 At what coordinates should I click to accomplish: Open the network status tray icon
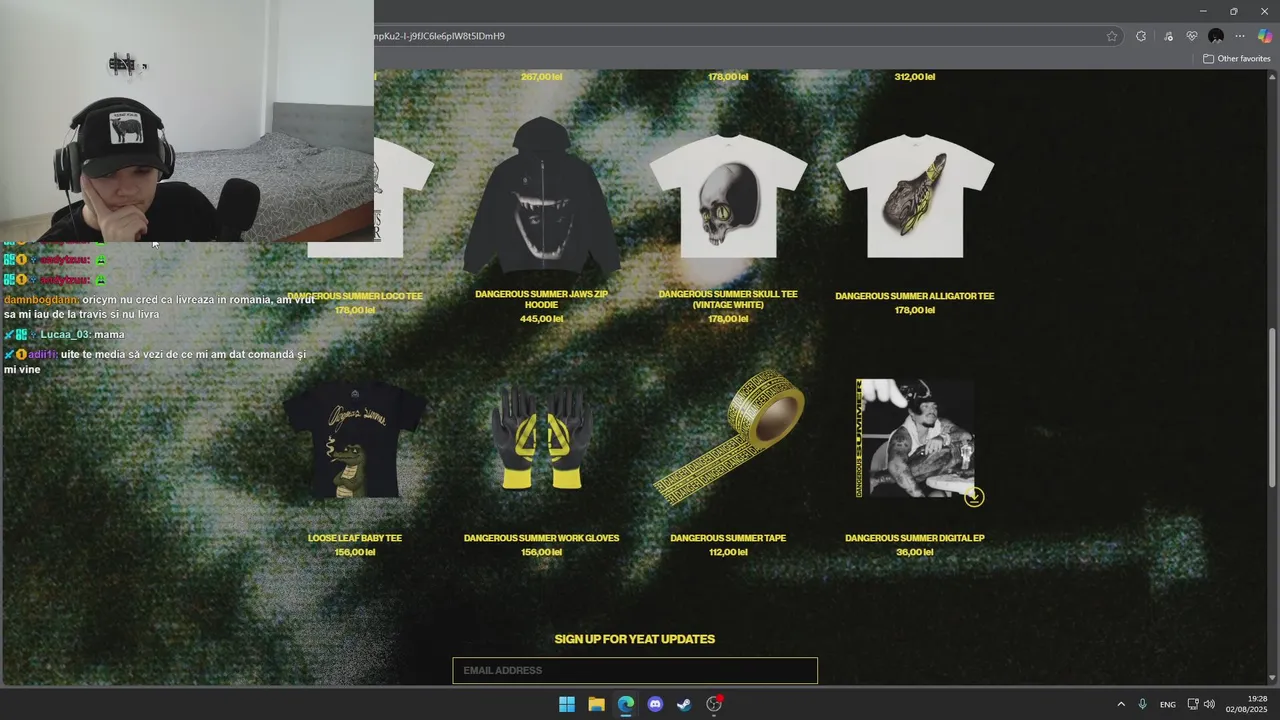tap(1193, 704)
